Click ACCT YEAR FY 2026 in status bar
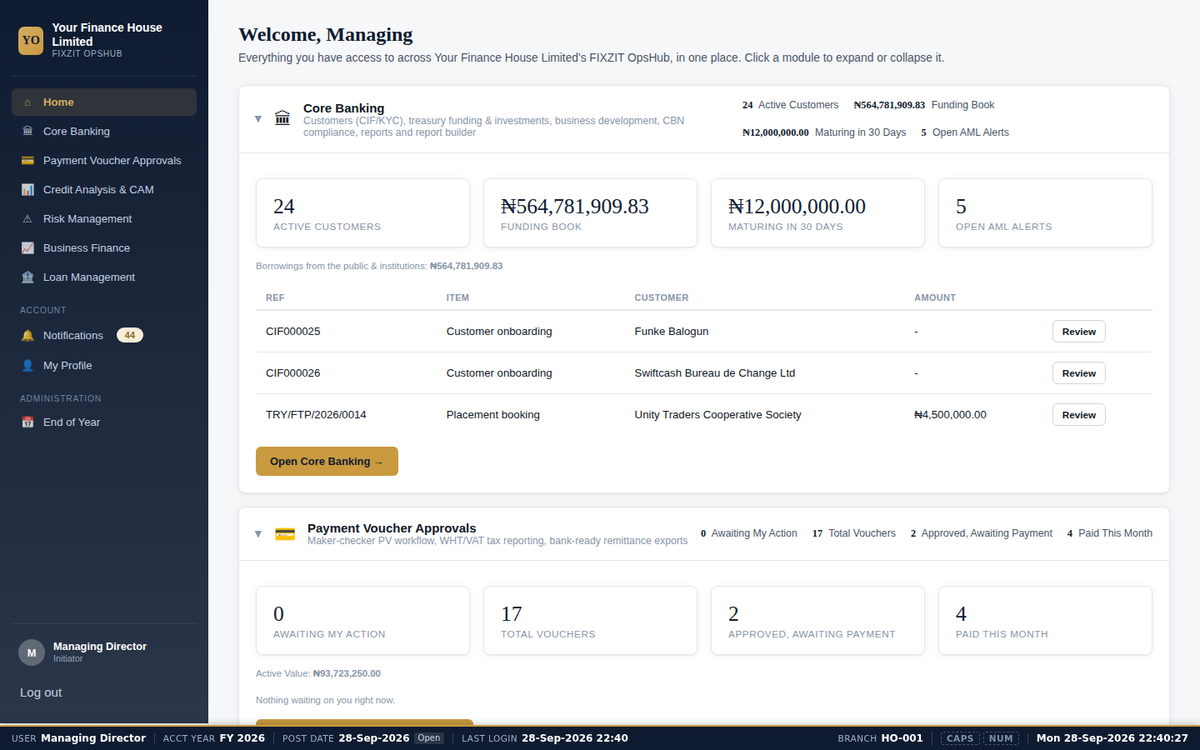This screenshot has height=750, width=1200. click(x=214, y=739)
